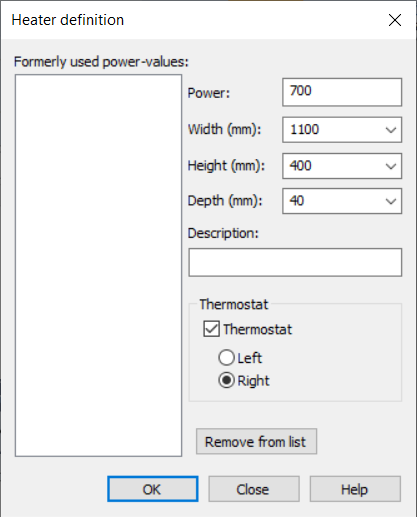Click the Formerly used power-values label
This screenshot has height=517, width=417.
101,62
